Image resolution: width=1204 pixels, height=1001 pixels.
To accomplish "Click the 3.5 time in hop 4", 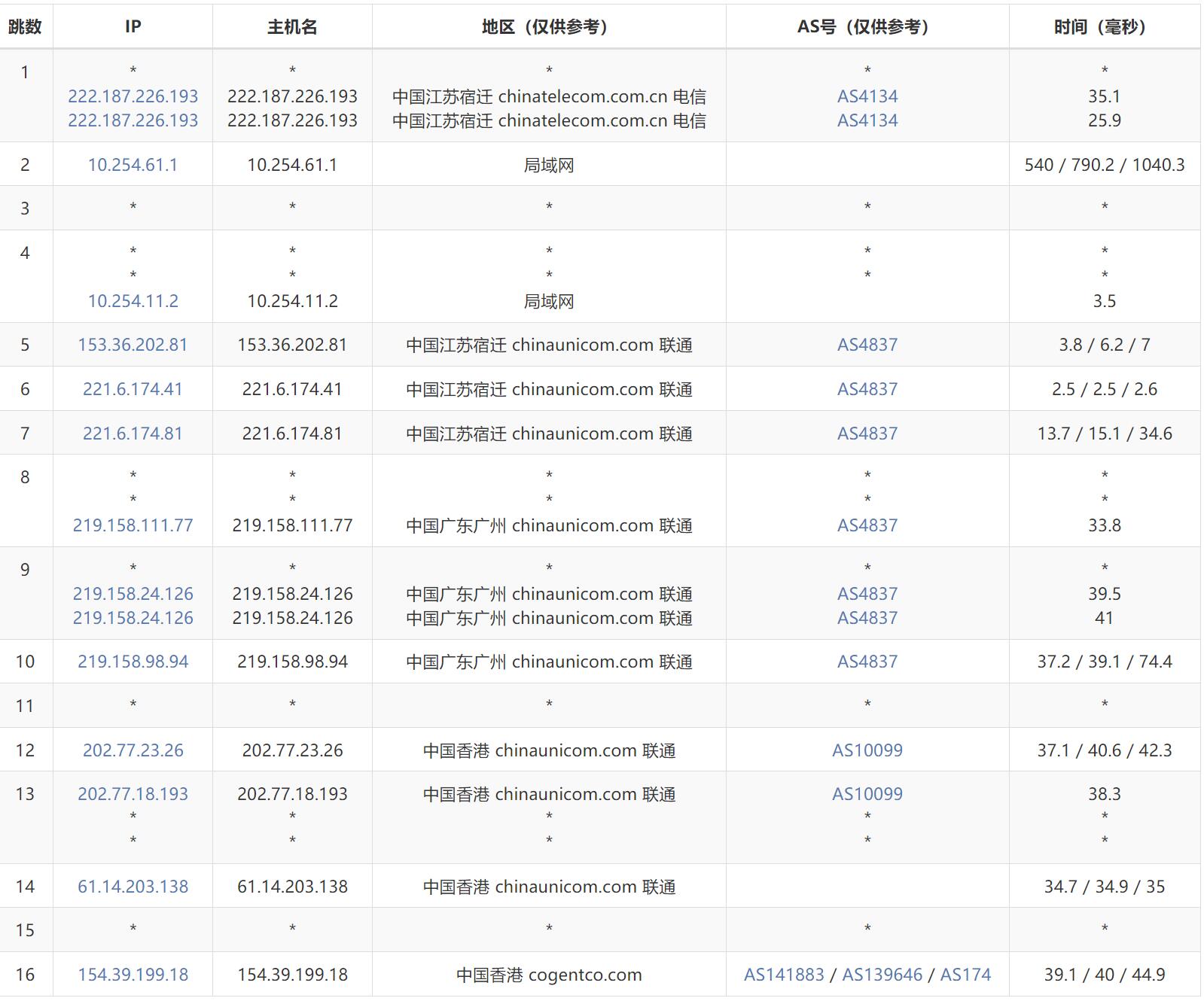I will [x=1105, y=301].
